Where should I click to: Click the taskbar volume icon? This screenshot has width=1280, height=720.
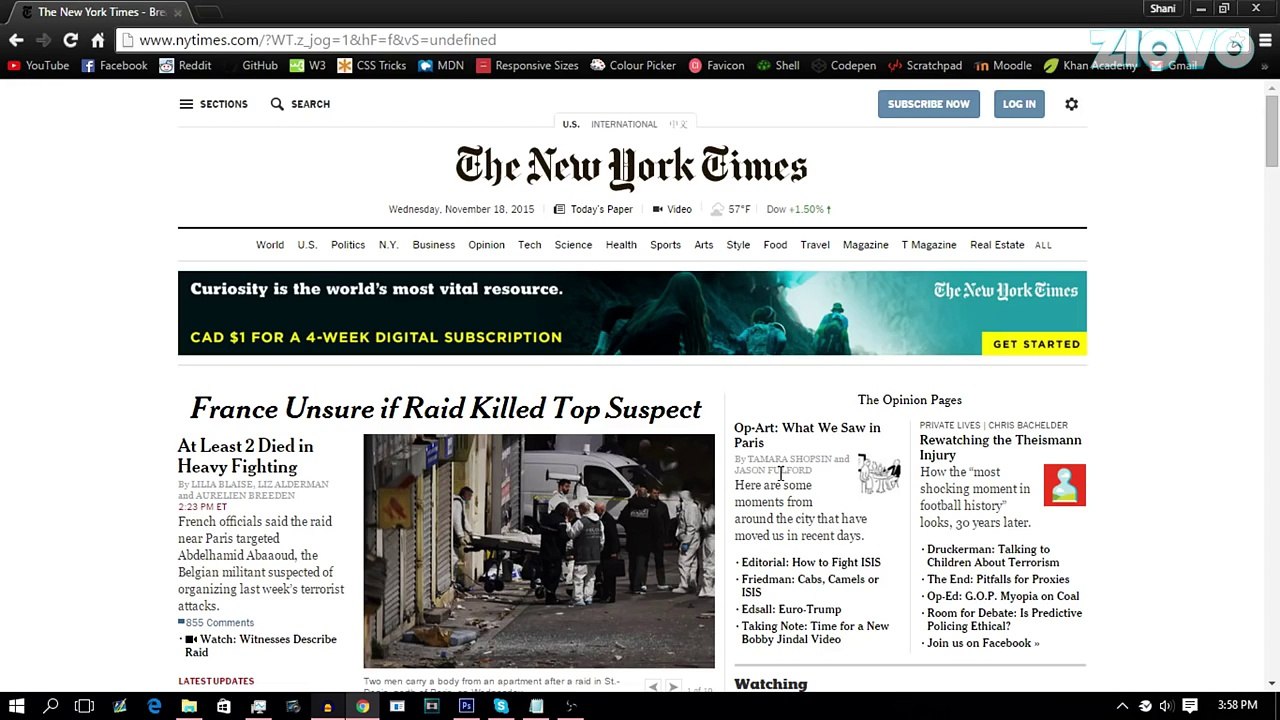coord(1166,706)
